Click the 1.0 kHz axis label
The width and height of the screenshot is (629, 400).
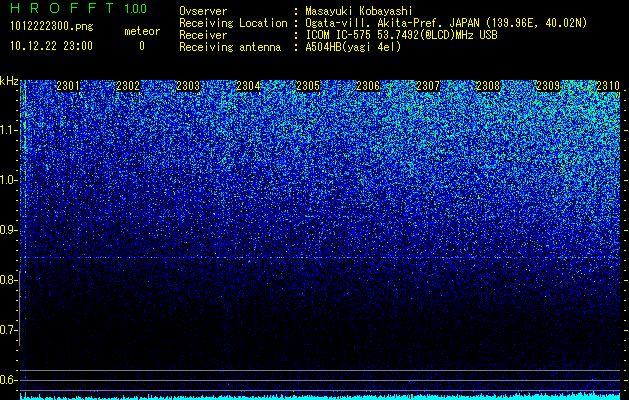click(x=9, y=181)
